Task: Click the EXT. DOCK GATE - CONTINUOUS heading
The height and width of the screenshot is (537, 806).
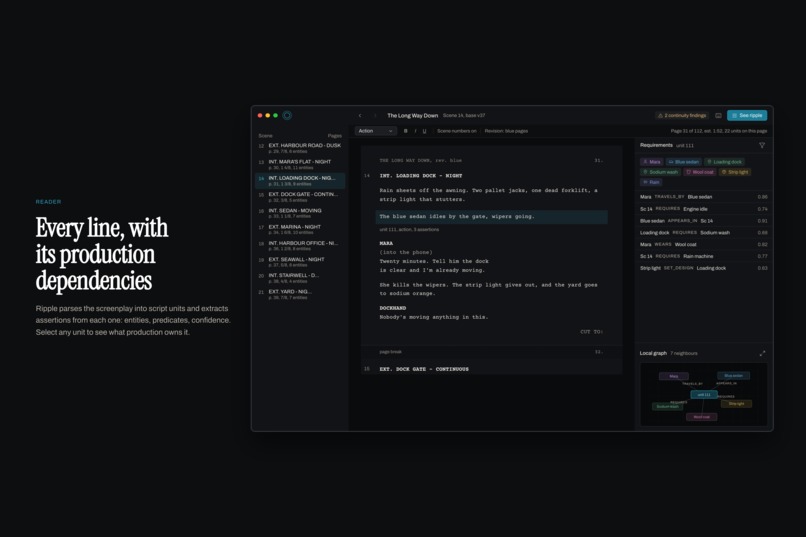Action: click(424, 369)
